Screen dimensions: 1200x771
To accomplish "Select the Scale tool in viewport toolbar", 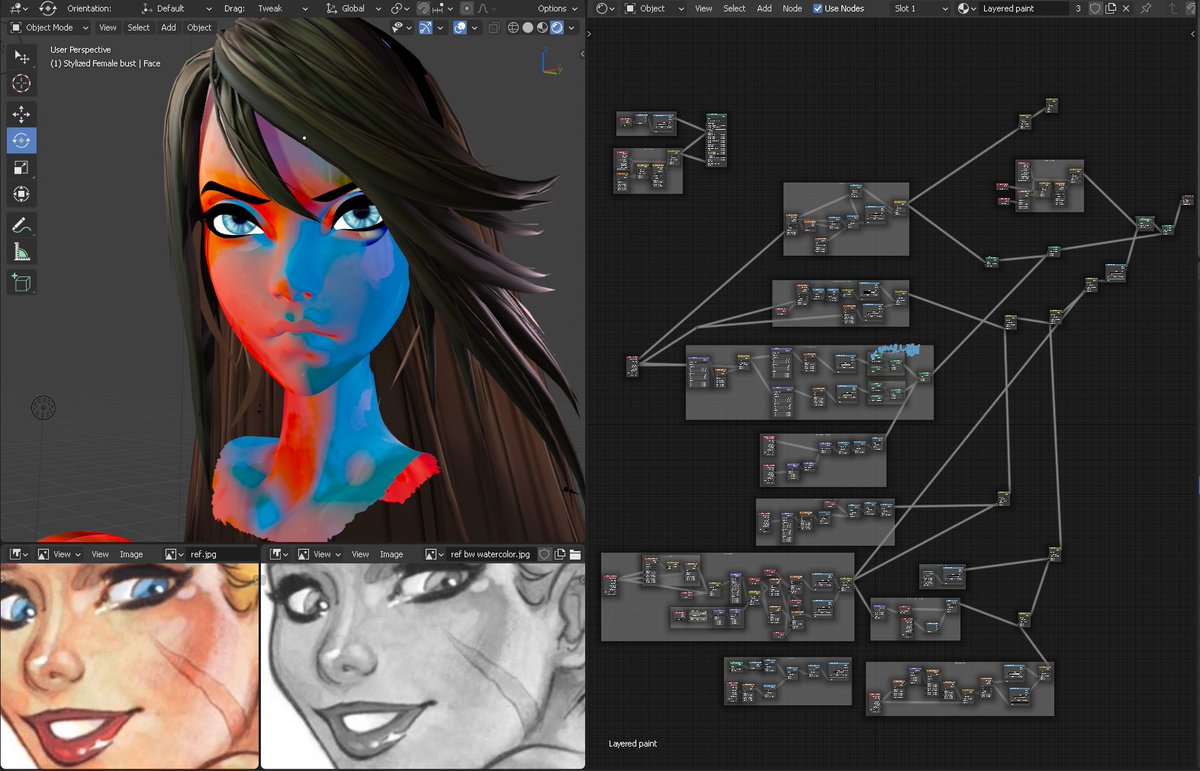I will point(21,167).
